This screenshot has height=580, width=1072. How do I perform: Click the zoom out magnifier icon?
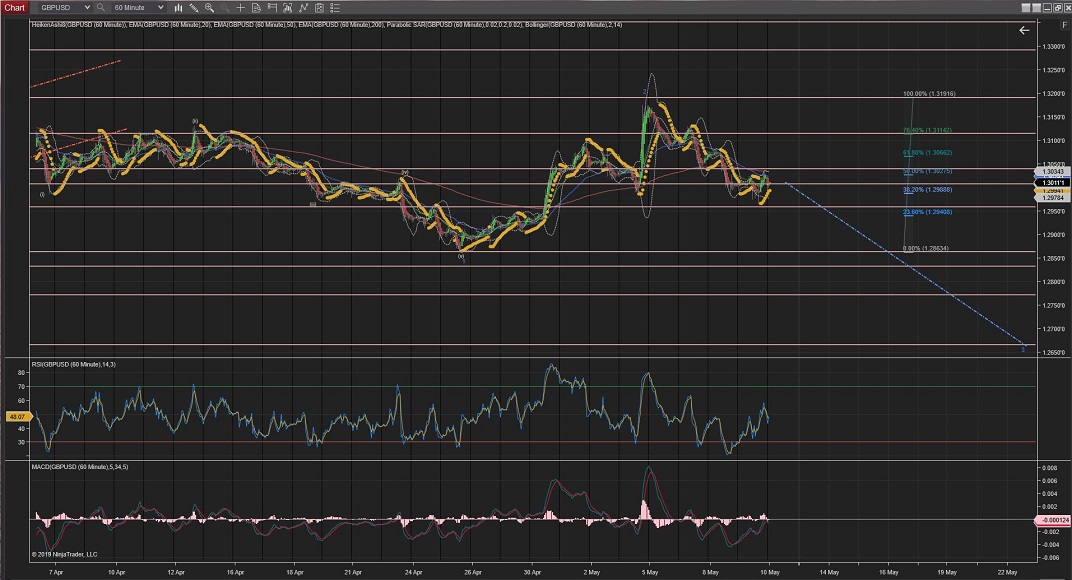click(227, 7)
